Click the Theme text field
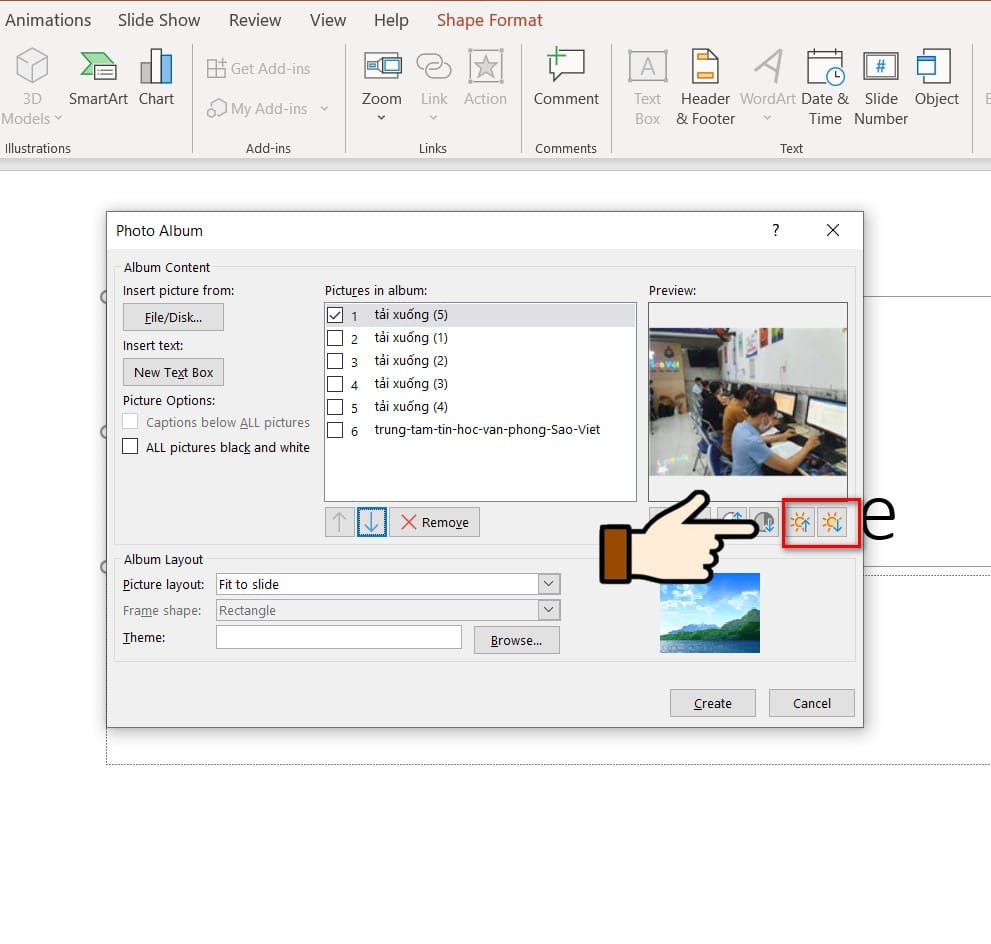Viewport: 991px width, 944px height. click(339, 637)
